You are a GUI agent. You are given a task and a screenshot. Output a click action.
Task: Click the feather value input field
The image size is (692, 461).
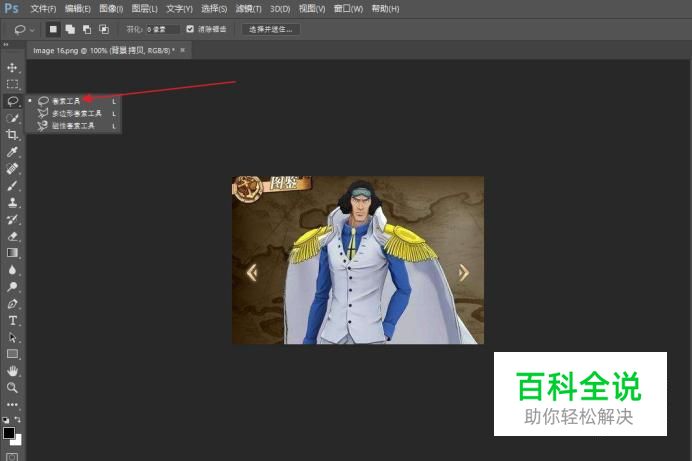click(x=162, y=30)
